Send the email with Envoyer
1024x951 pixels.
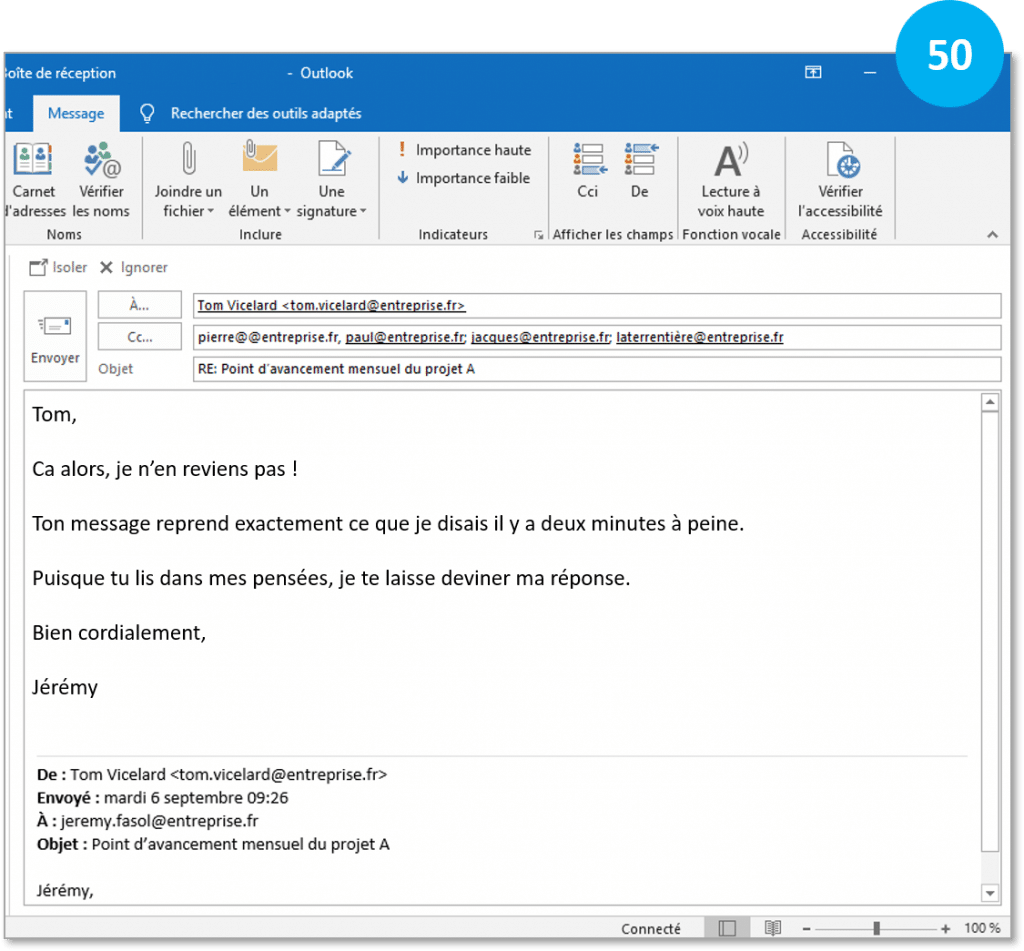click(55, 336)
